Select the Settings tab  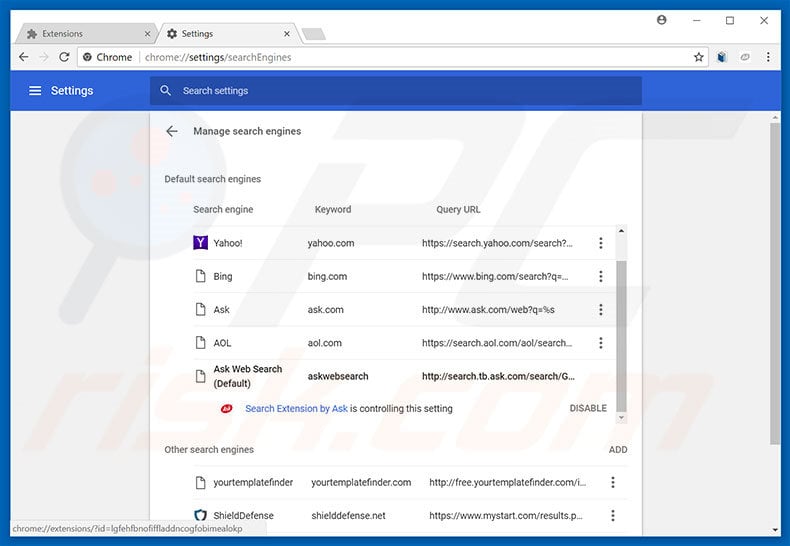227,34
